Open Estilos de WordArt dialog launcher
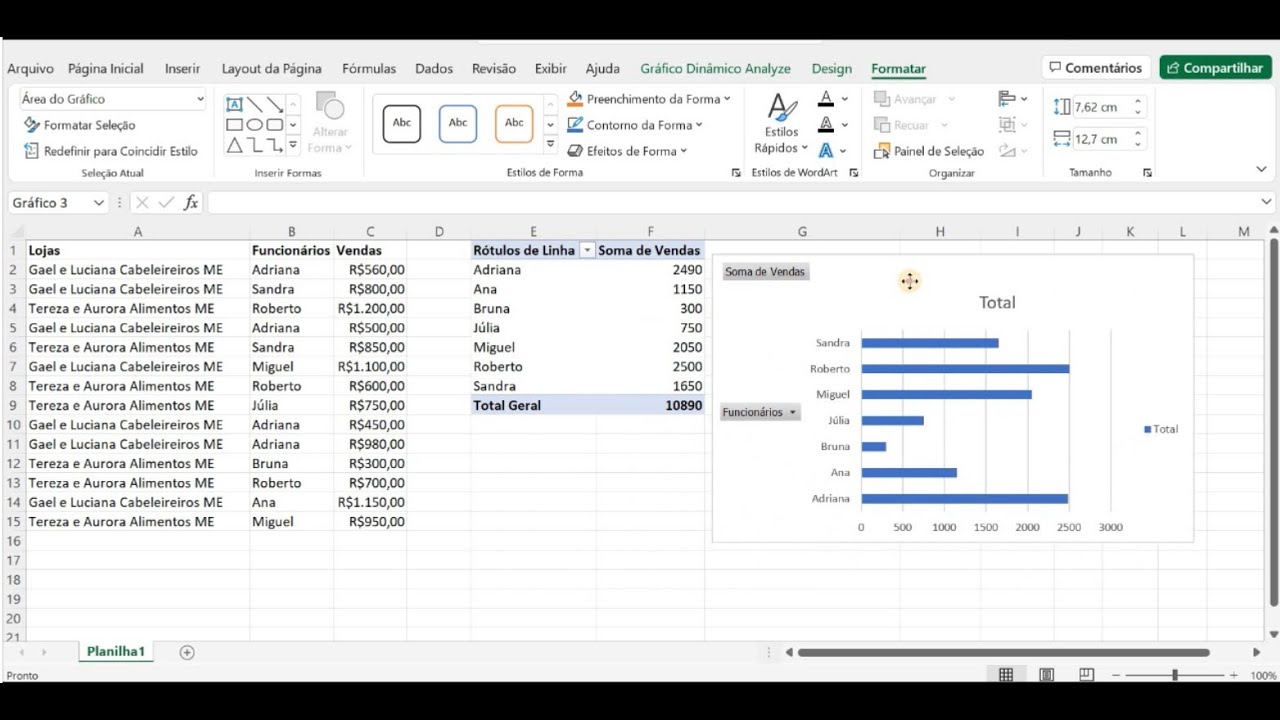1280x720 pixels. (x=854, y=173)
